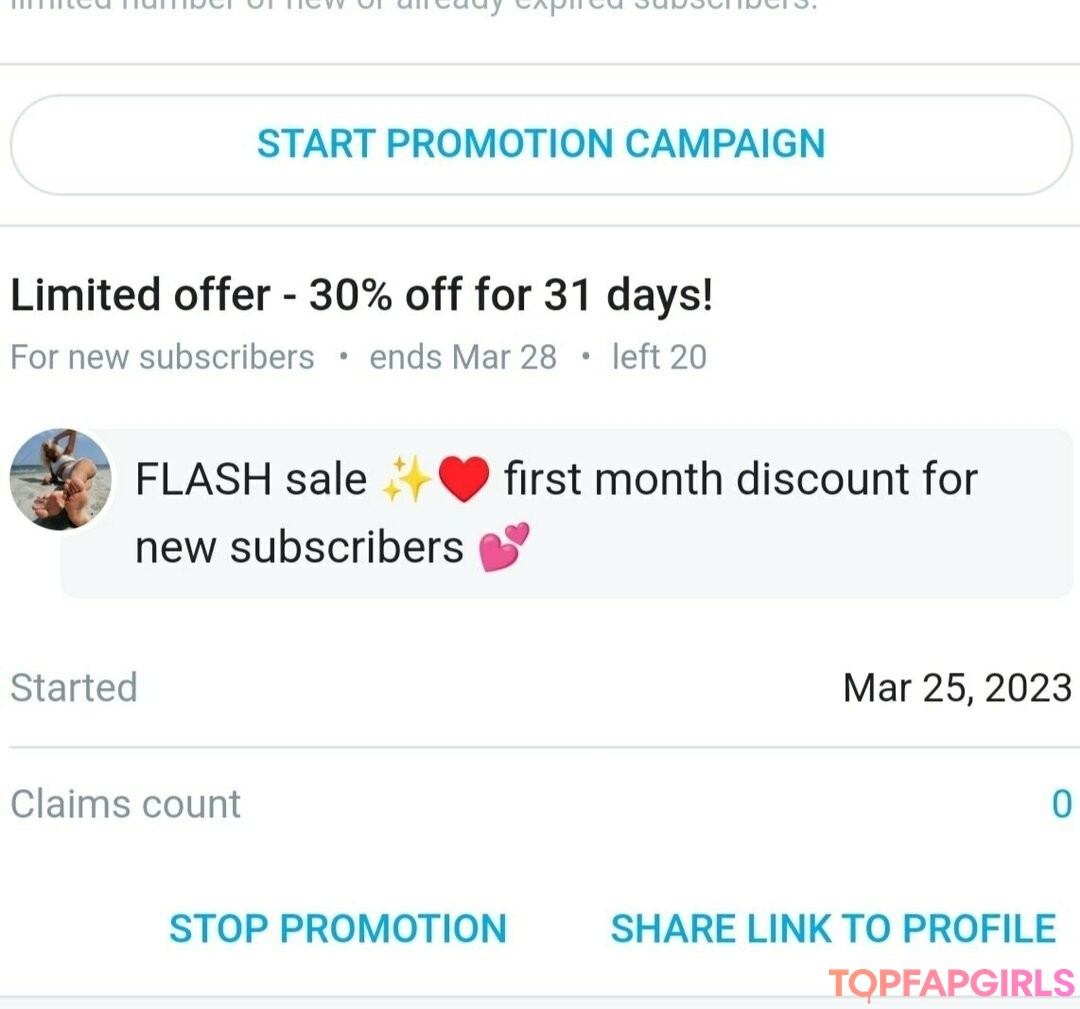The height and width of the screenshot is (1009, 1080).
Task: Click the 'ends Mar 28' text
Action: (463, 357)
